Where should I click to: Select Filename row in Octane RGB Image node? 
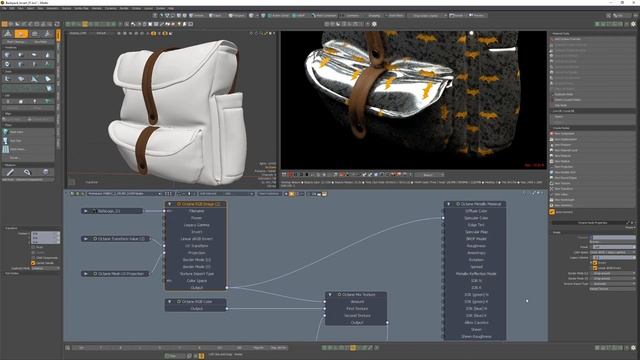(x=196, y=211)
